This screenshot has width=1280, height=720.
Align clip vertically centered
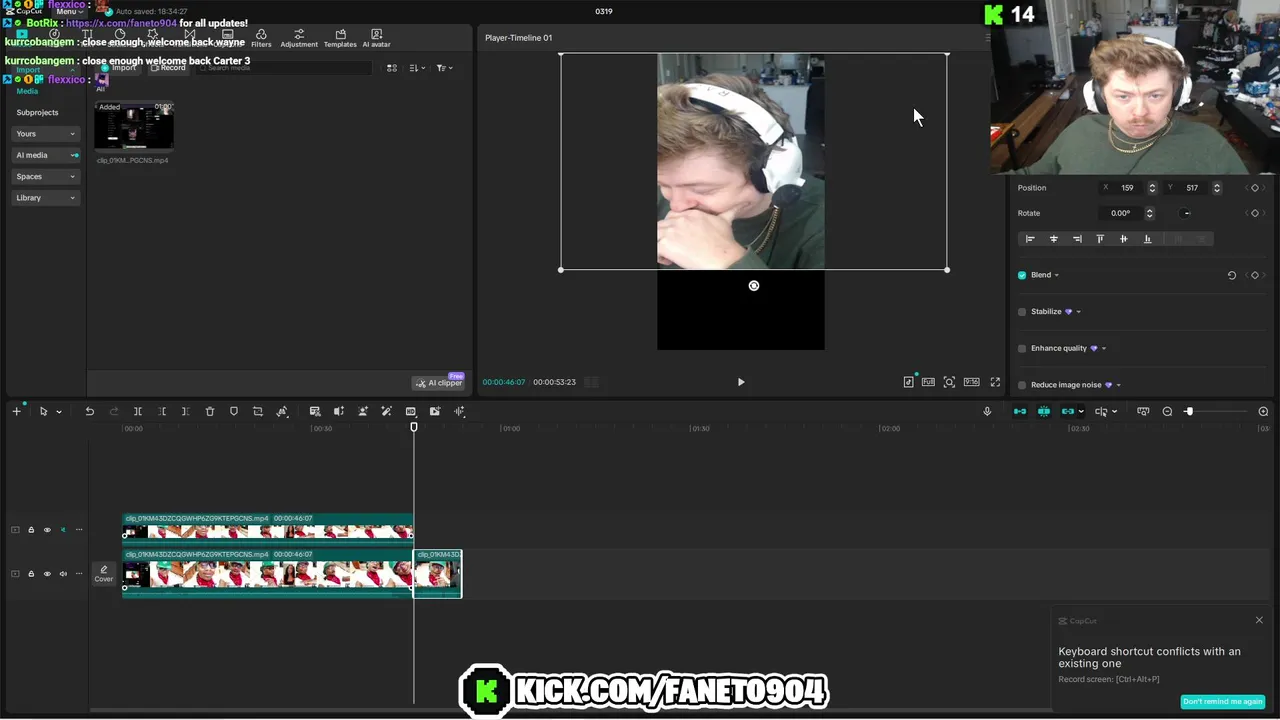[x=1123, y=239]
